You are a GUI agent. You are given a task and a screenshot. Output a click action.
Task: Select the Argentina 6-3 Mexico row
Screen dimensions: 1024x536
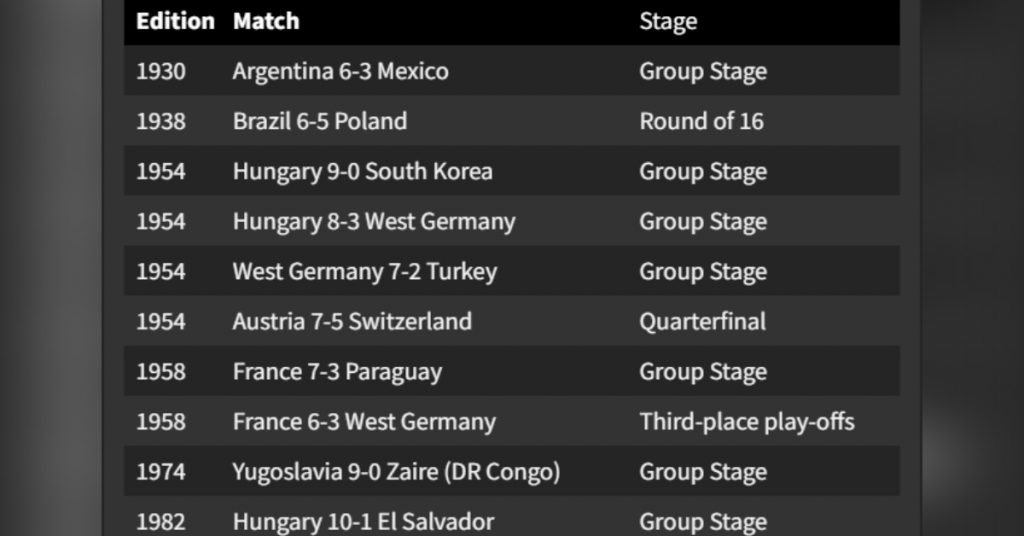coord(512,71)
